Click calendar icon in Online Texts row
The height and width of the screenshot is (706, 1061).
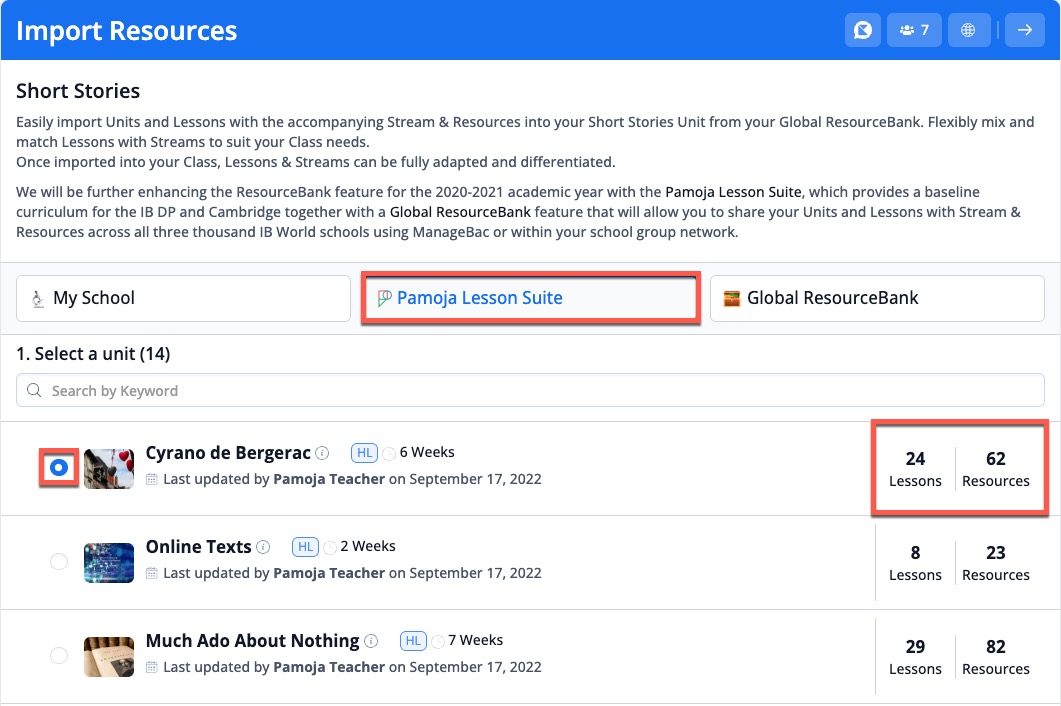pyautogui.click(x=152, y=573)
